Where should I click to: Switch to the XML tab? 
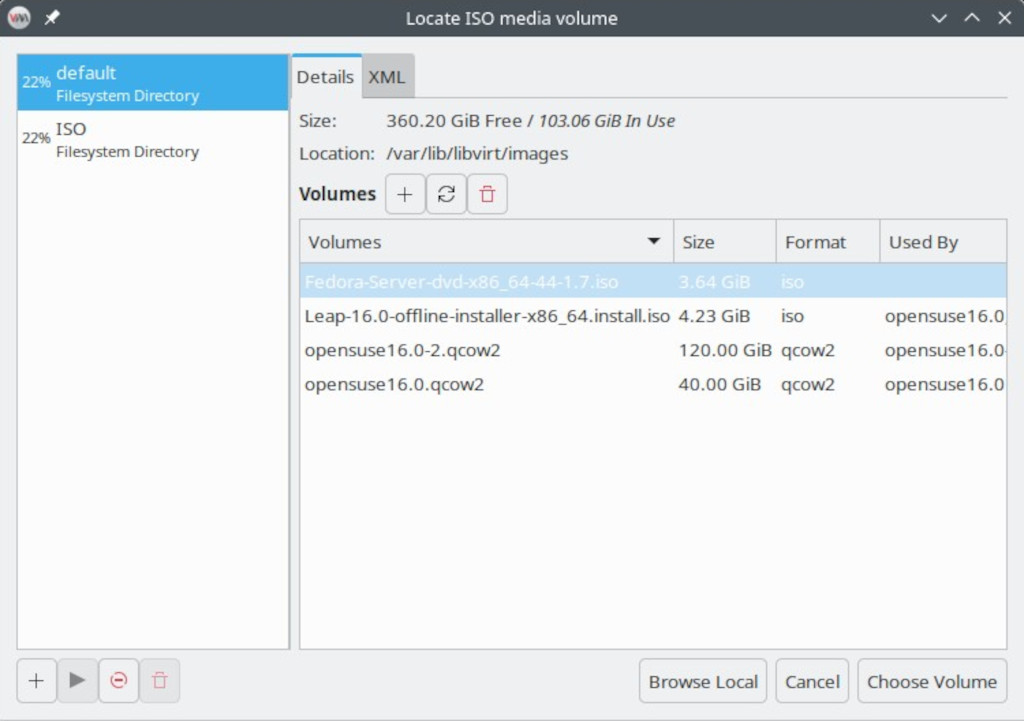click(x=387, y=76)
